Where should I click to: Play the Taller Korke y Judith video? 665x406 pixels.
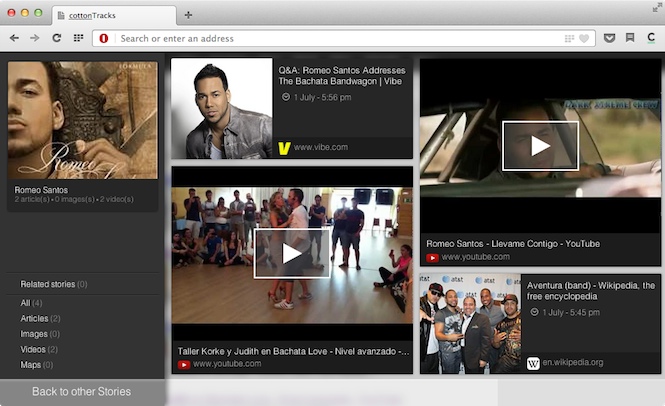[292, 253]
